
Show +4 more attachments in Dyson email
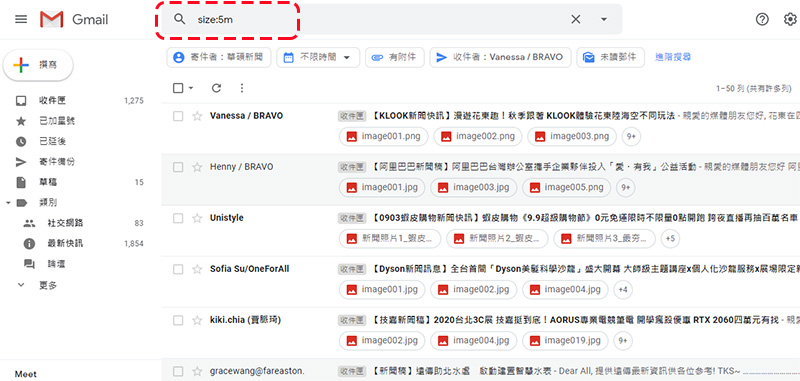click(622, 290)
